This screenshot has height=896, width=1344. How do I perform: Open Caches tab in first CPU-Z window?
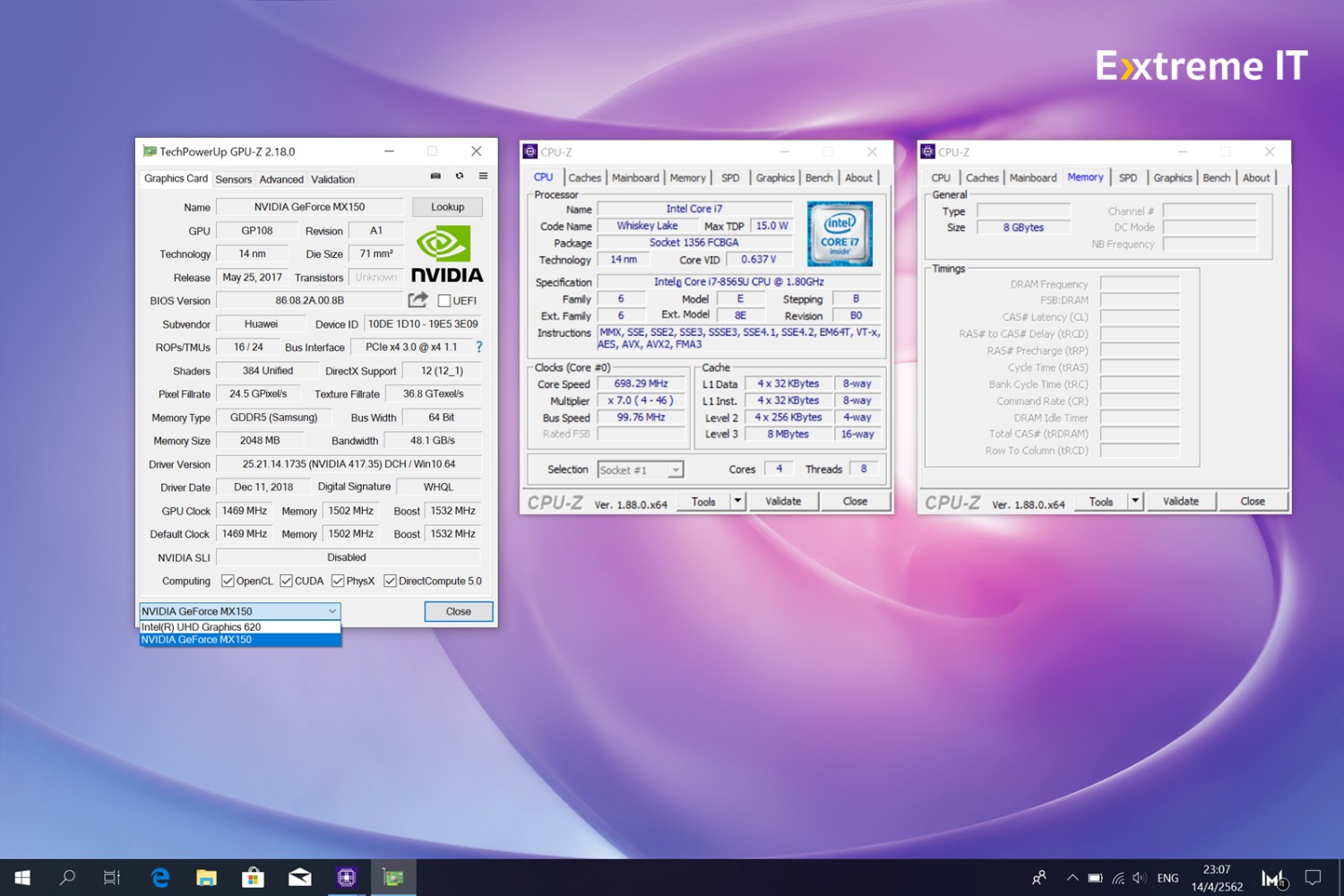[x=584, y=177]
